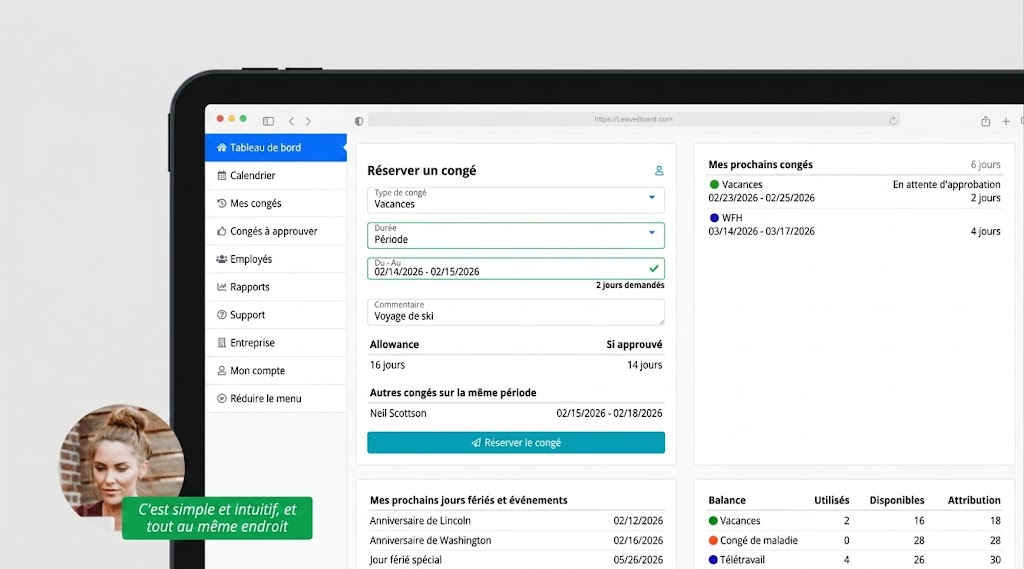The width and height of the screenshot is (1024, 569).
Task: Click Télétravail balance row
Action: click(x=854, y=560)
